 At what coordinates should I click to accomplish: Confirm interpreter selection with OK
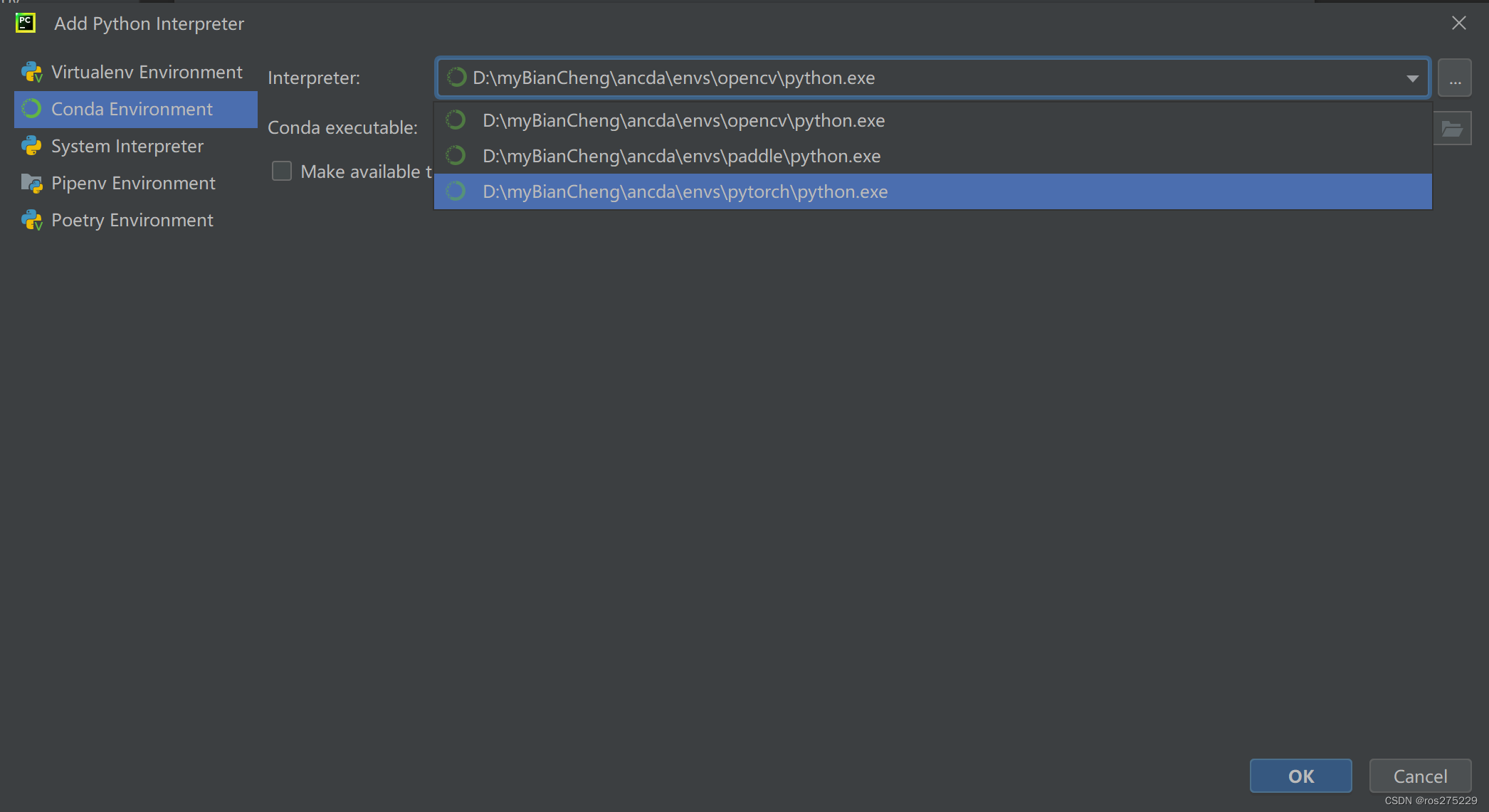pyautogui.click(x=1300, y=776)
